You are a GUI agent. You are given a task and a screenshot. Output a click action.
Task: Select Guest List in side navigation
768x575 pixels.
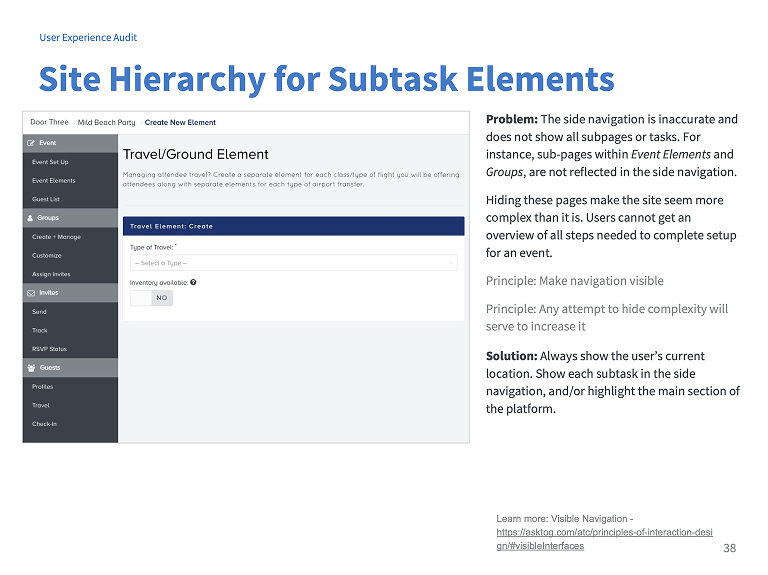[x=46, y=199]
